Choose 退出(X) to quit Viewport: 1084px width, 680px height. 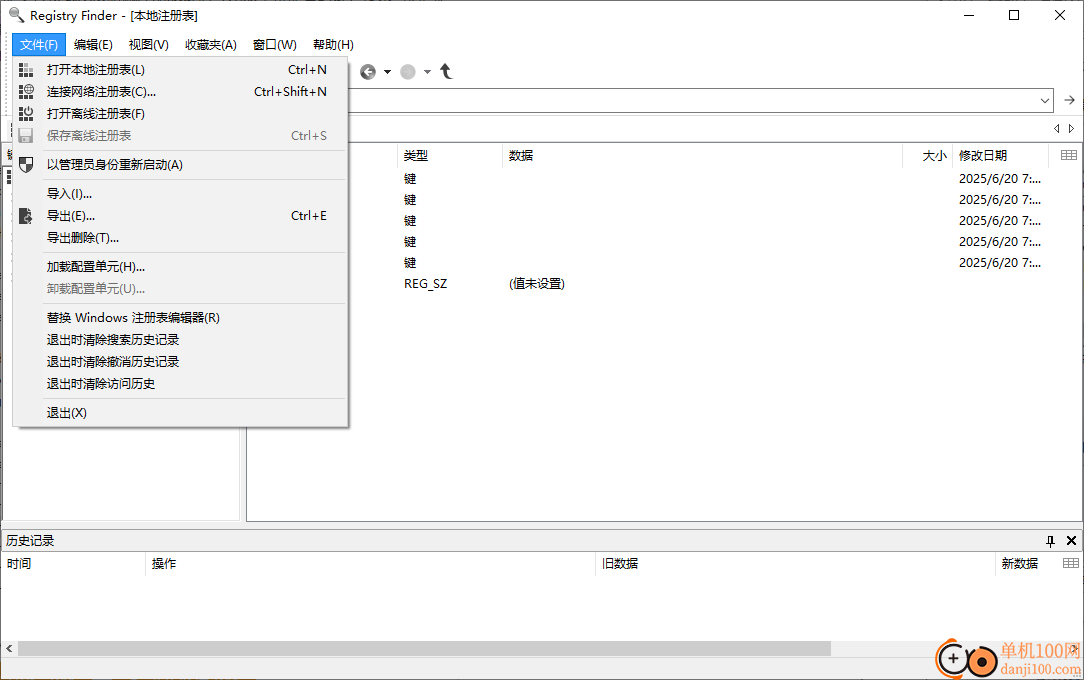tap(180, 413)
